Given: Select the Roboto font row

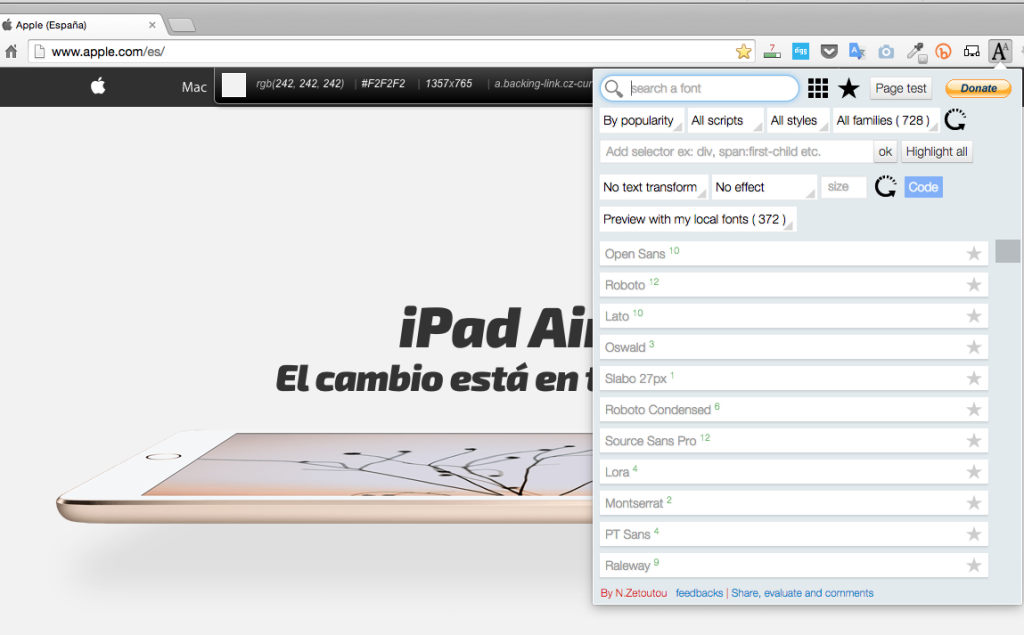Looking at the screenshot, I should coord(793,285).
